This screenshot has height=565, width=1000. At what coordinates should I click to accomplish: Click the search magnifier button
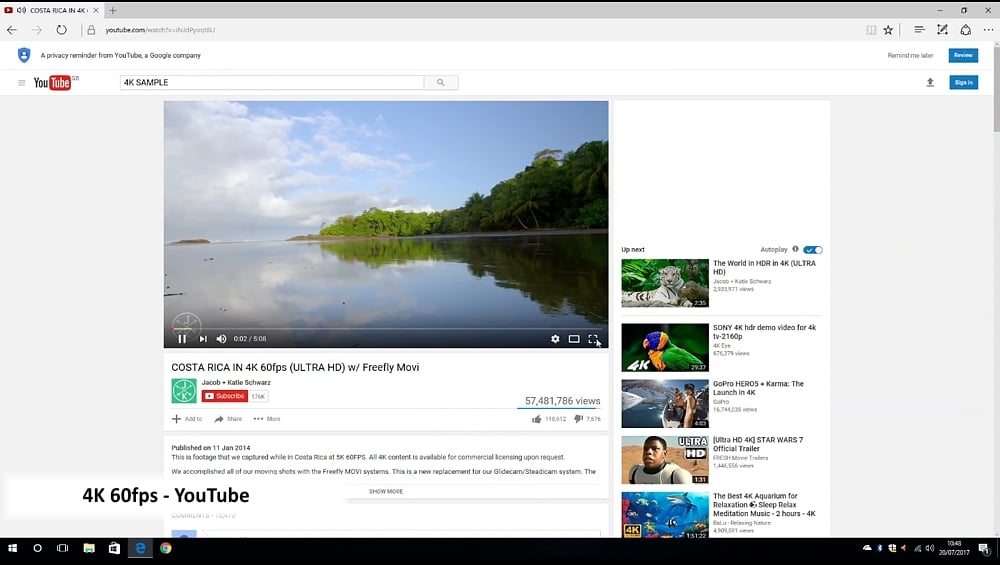(x=441, y=82)
